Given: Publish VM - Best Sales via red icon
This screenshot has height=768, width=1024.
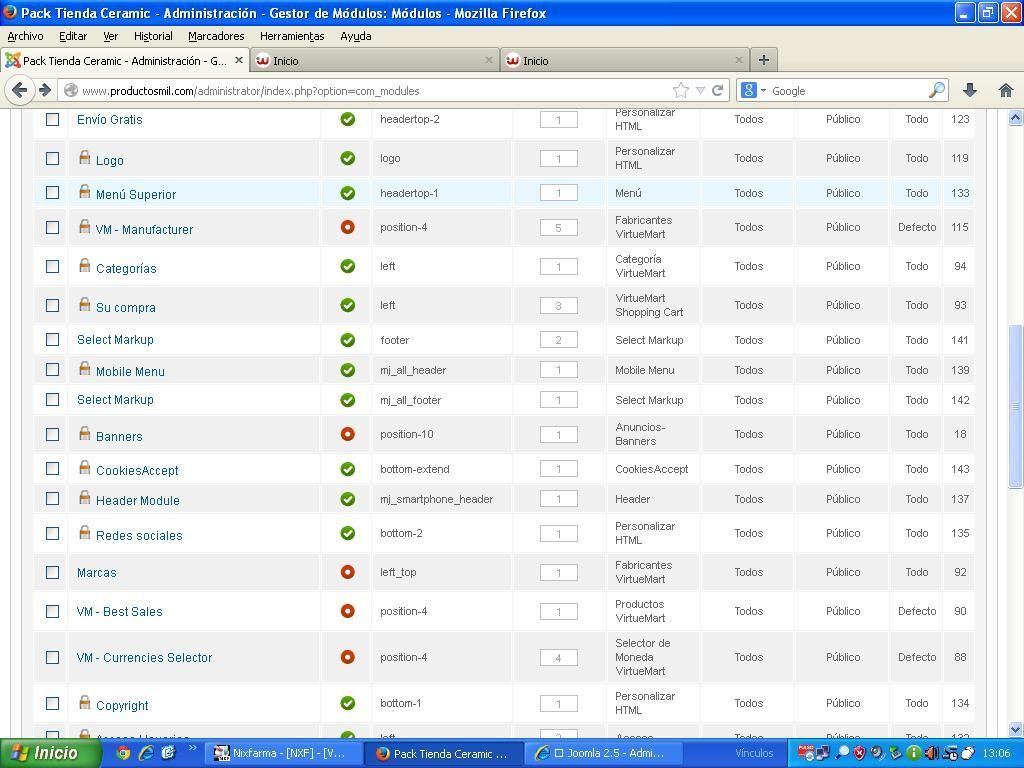Looking at the screenshot, I should (347, 611).
